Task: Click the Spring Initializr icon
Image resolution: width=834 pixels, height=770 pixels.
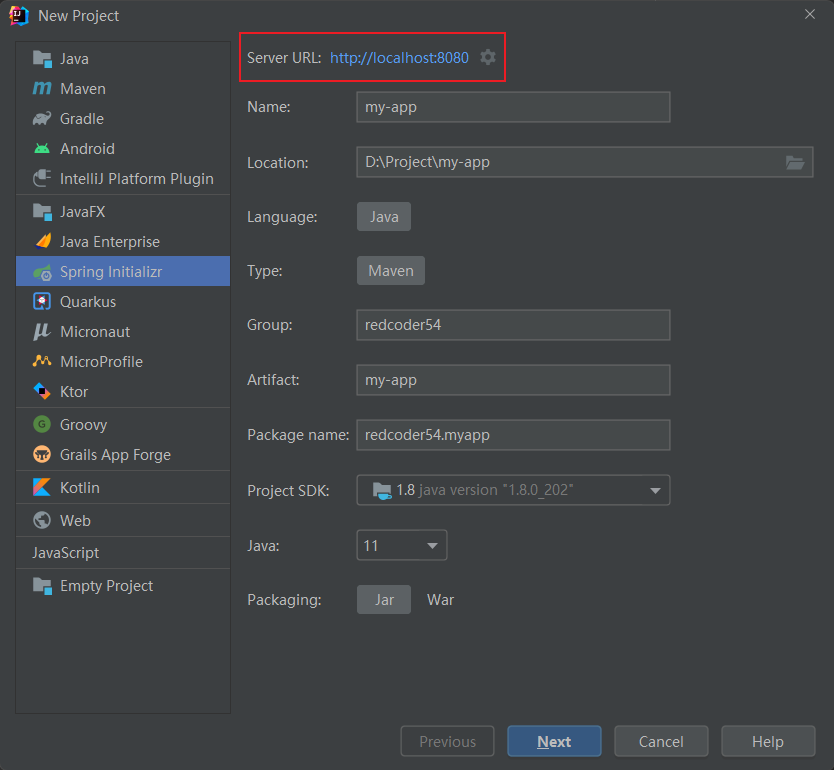Action: [42, 272]
